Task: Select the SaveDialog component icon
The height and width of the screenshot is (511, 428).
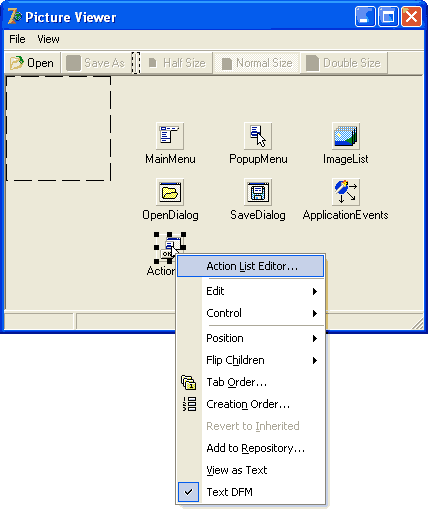Action: (258, 192)
